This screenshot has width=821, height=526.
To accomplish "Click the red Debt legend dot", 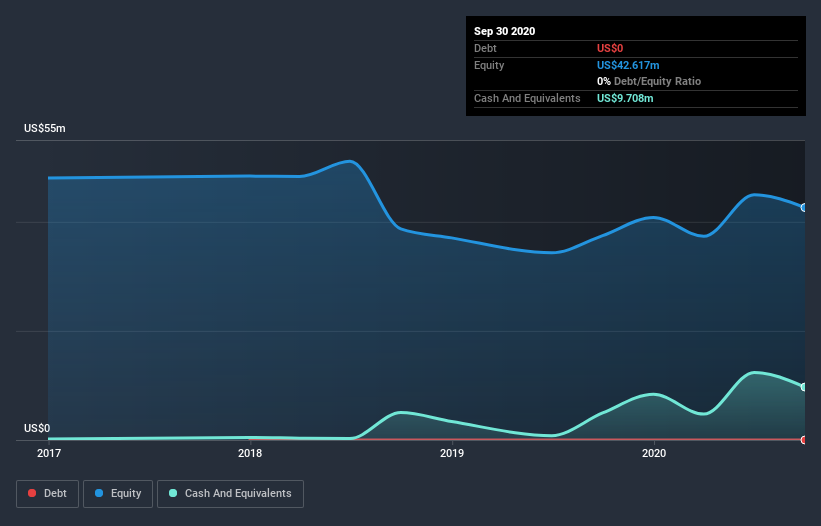I will tap(32, 493).
